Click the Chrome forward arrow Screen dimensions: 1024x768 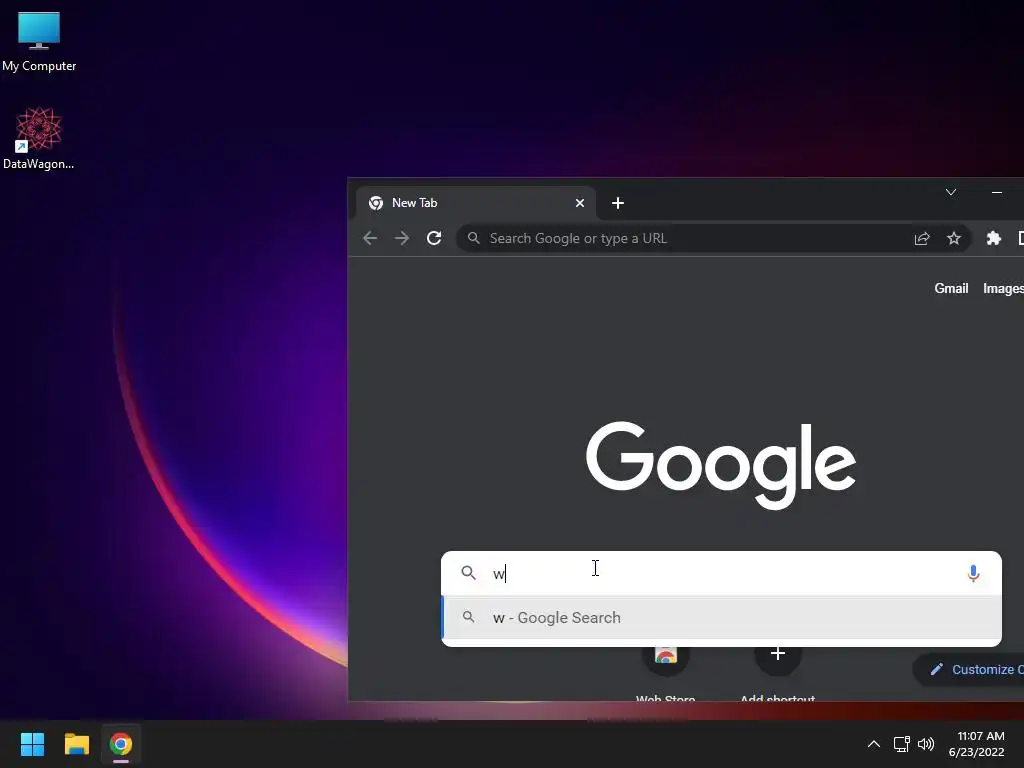click(402, 238)
